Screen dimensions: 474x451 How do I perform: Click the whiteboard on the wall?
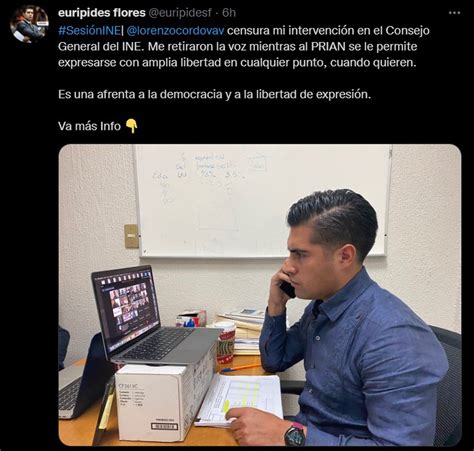(x=263, y=201)
